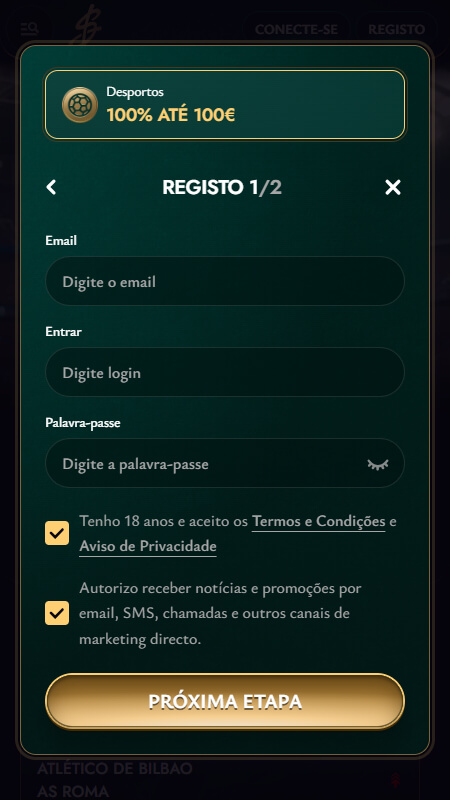Image resolution: width=450 pixels, height=800 pixels.
Task: Click the site logo in the header
Action: pyautogui.click(x=86, y=24)
